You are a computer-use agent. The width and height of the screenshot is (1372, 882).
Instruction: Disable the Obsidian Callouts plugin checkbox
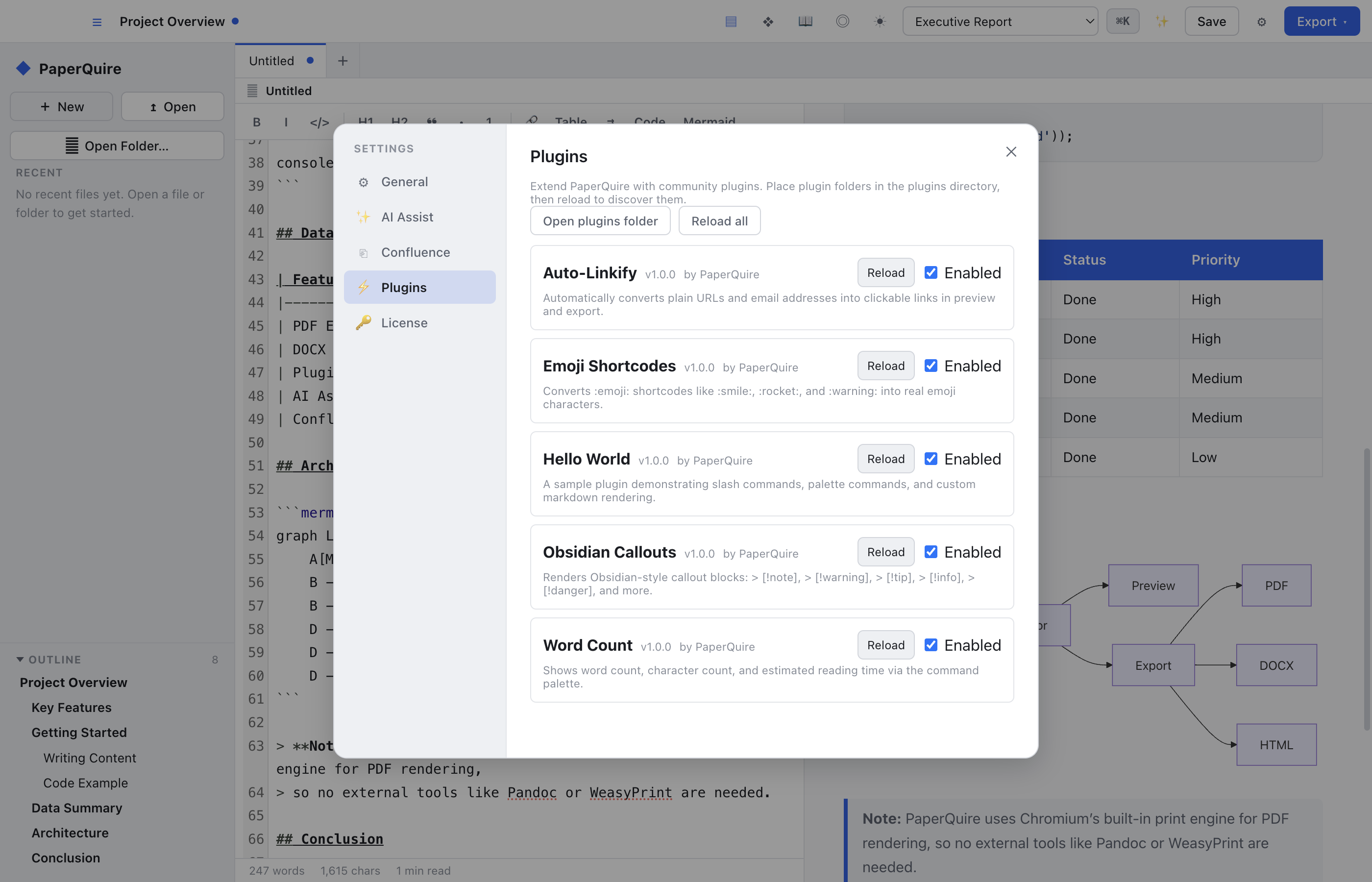click(x=931, y=552)
